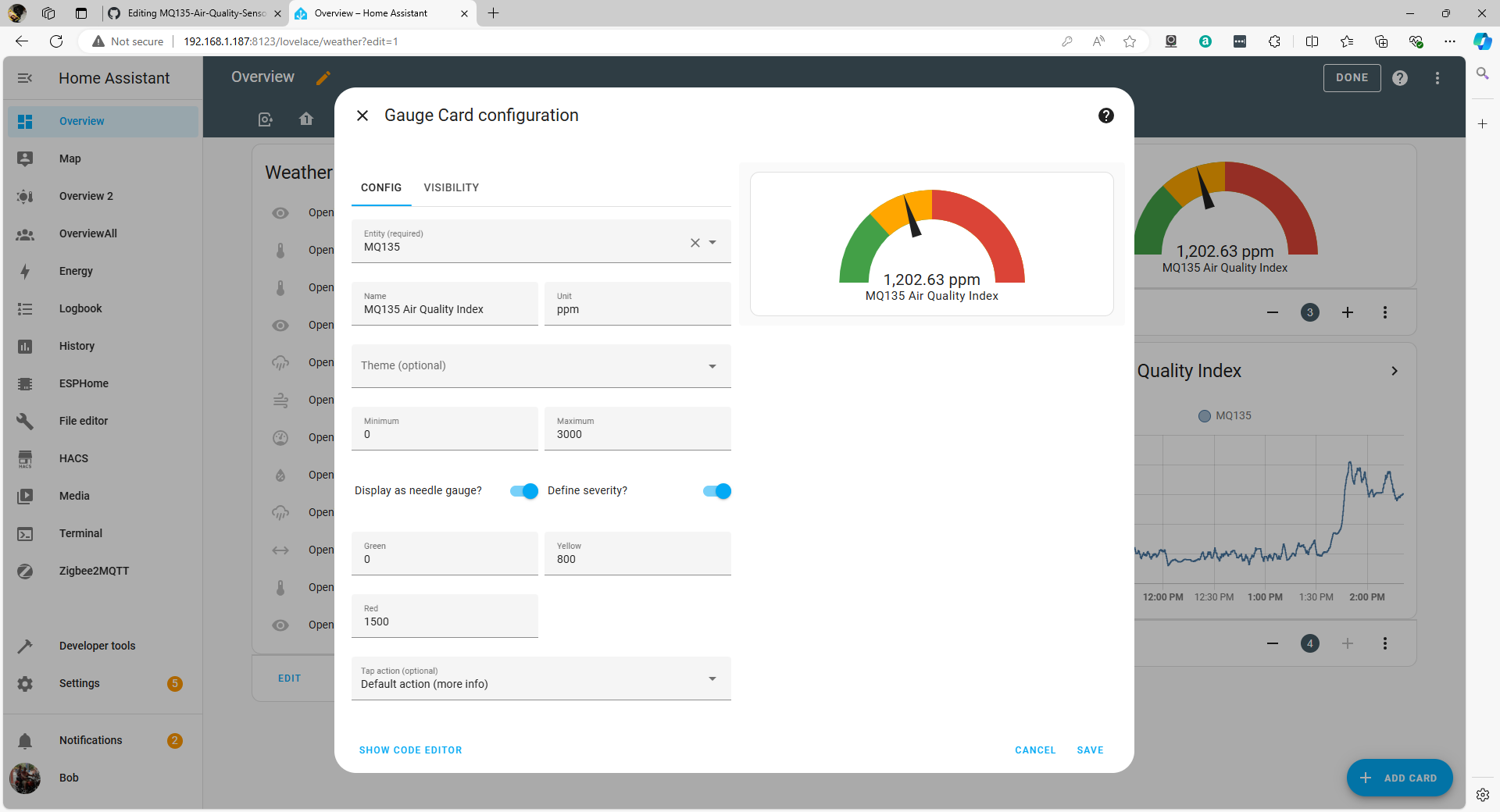1500x812 pixels.
Task: Click the Media player icon
Action: click(25, 497)
